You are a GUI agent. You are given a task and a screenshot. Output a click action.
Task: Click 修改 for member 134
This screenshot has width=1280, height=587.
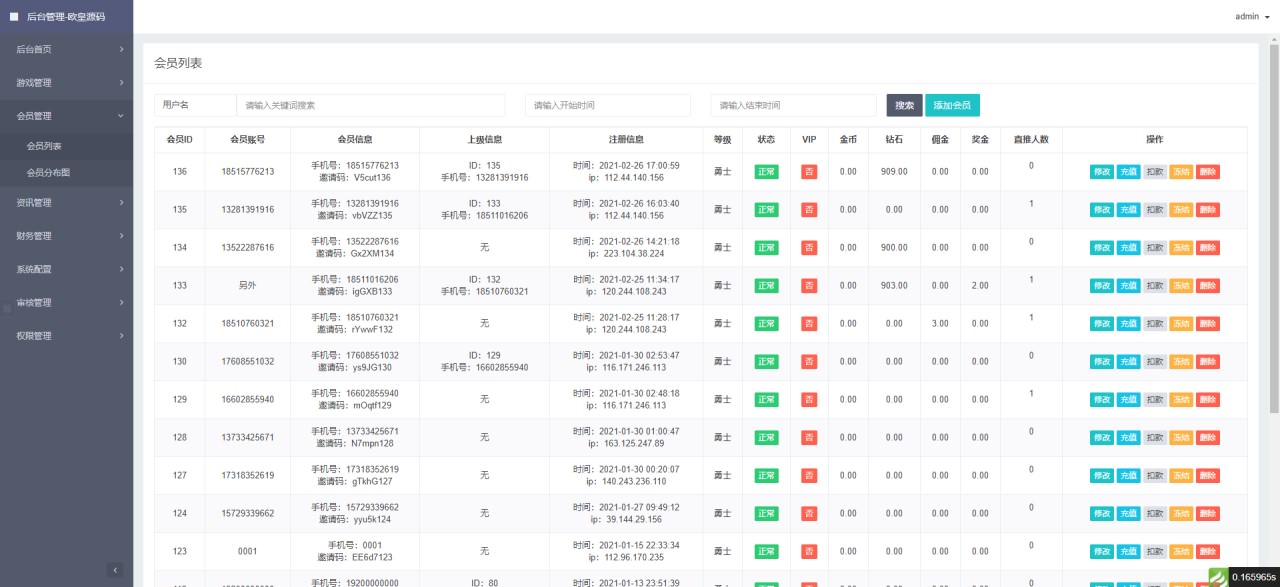click(x=1101, y=247)
